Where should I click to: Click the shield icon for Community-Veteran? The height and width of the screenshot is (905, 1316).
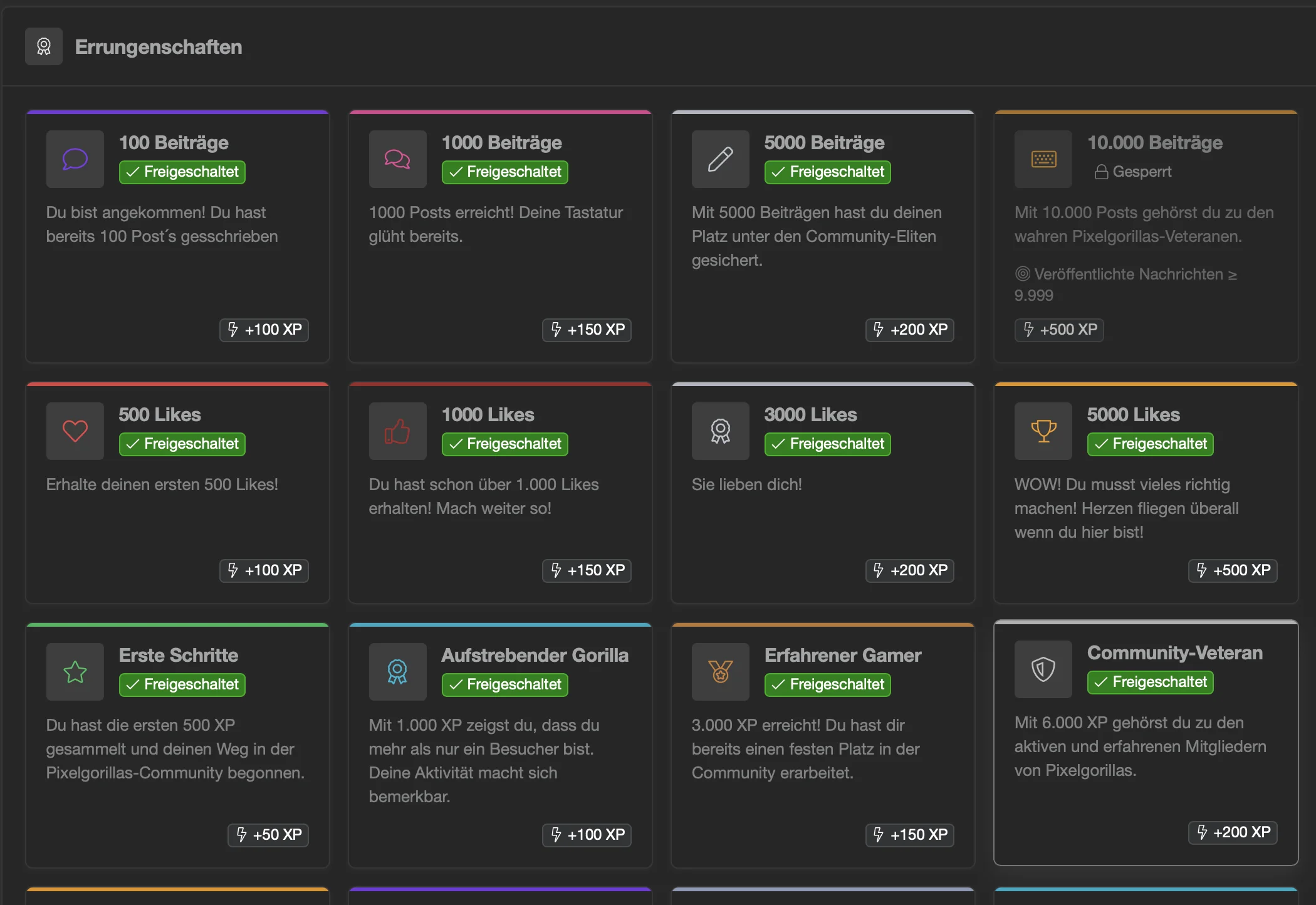pos(1043,669)
